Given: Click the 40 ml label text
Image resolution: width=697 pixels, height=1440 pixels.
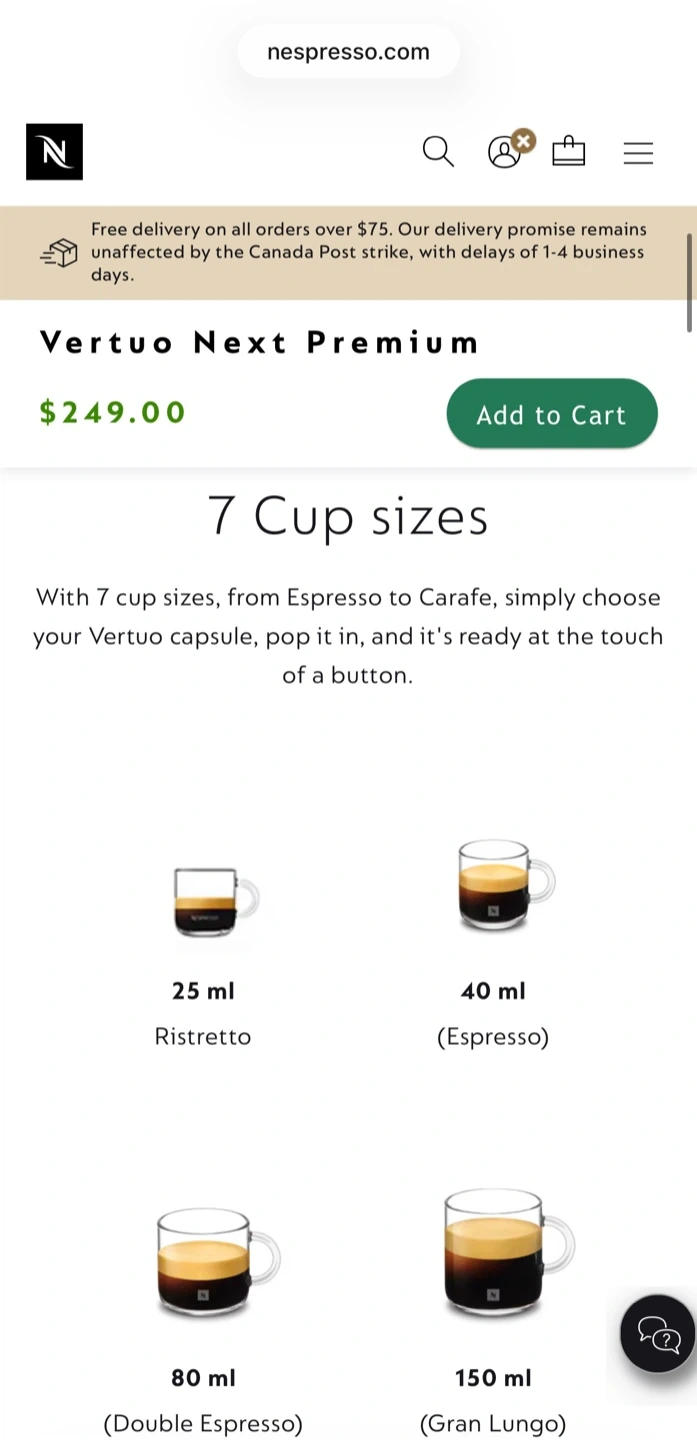Looking at the screenshot, I should [x=493, y=991].
